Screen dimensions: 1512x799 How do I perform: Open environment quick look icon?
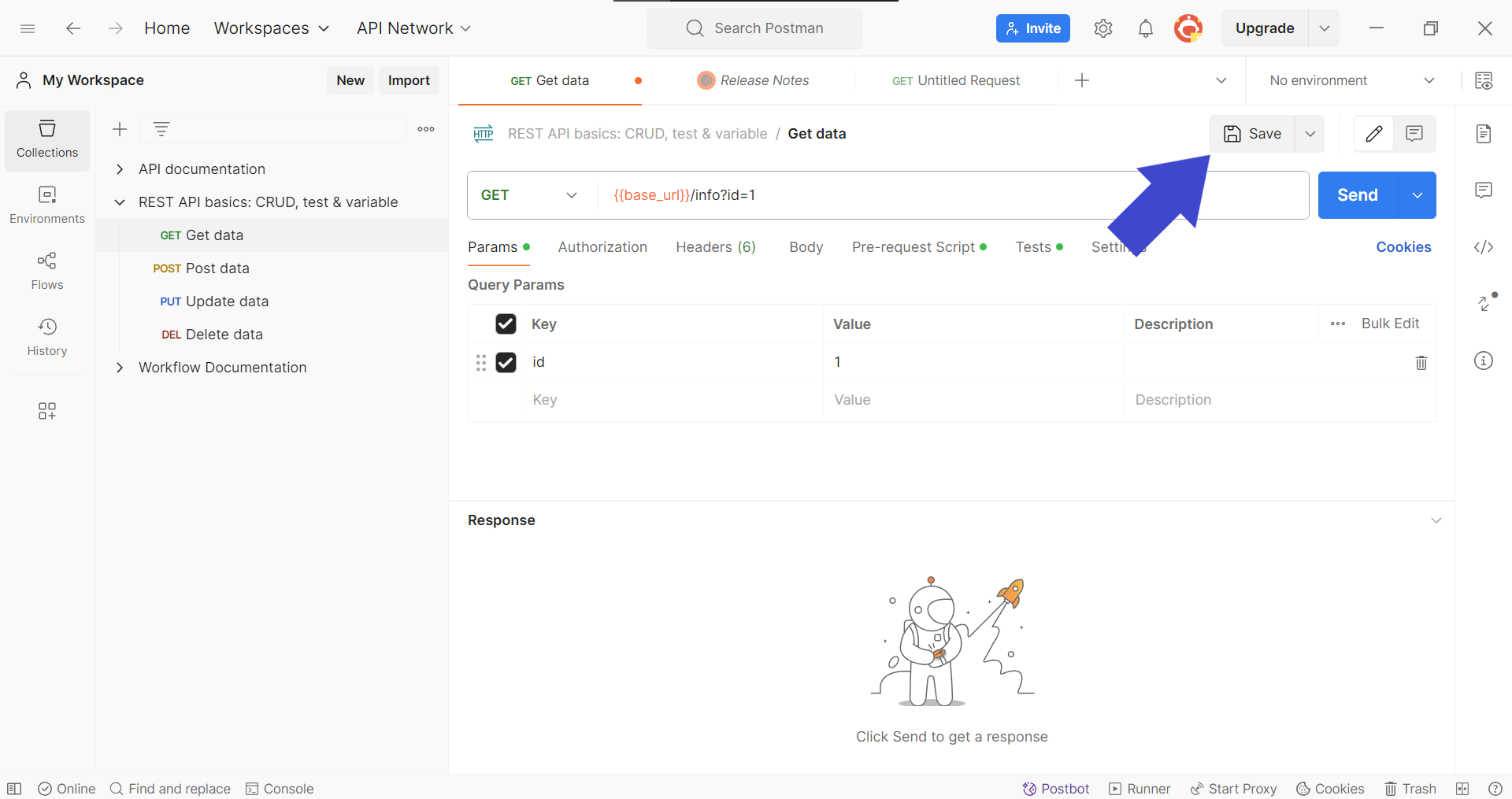1484,80
